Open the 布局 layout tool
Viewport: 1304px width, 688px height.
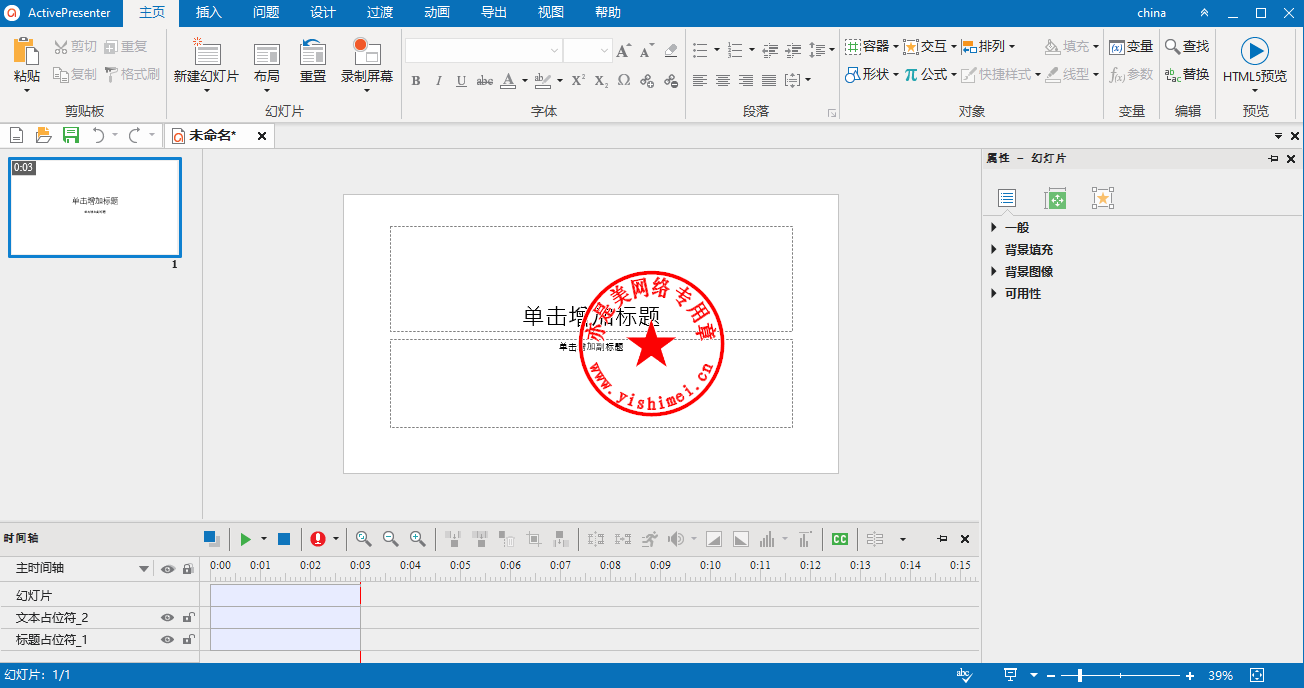[x=266, y=54]
